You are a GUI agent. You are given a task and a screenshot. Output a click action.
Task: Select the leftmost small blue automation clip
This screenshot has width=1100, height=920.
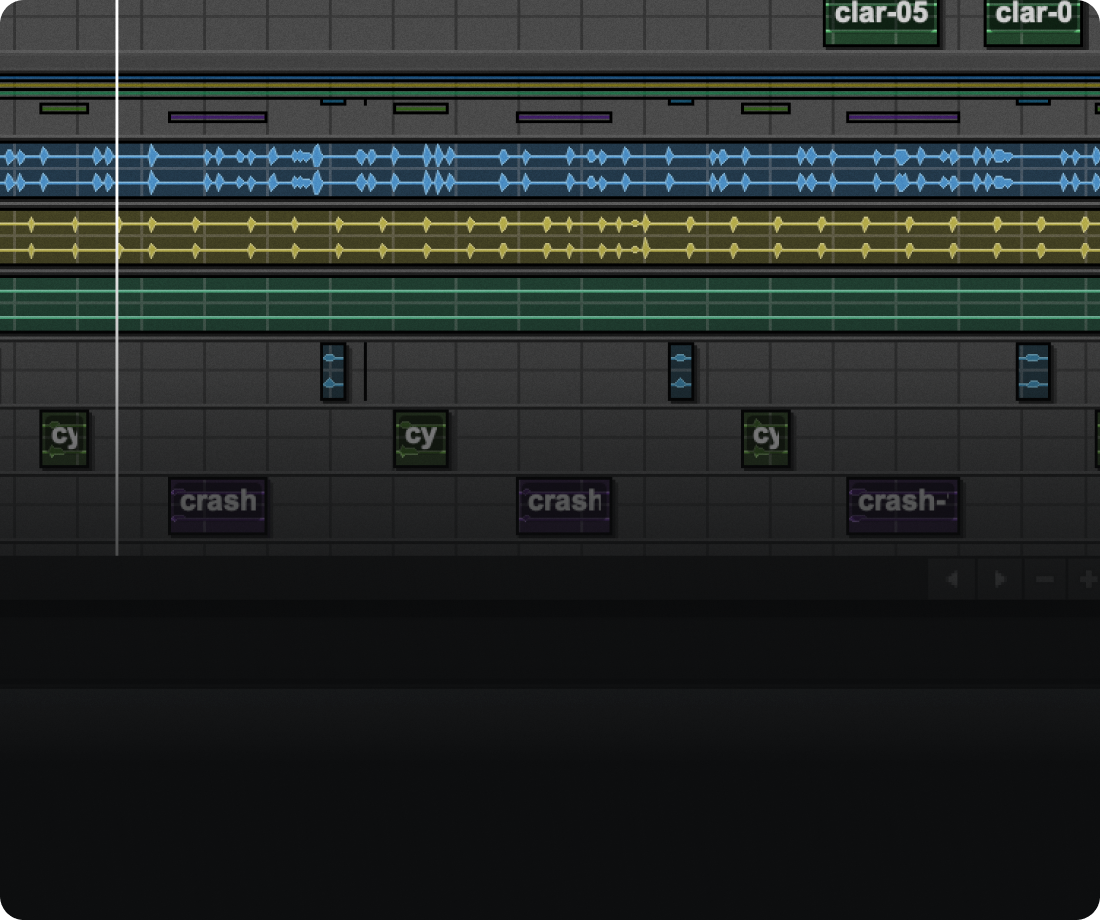click(x=331, y=370)
